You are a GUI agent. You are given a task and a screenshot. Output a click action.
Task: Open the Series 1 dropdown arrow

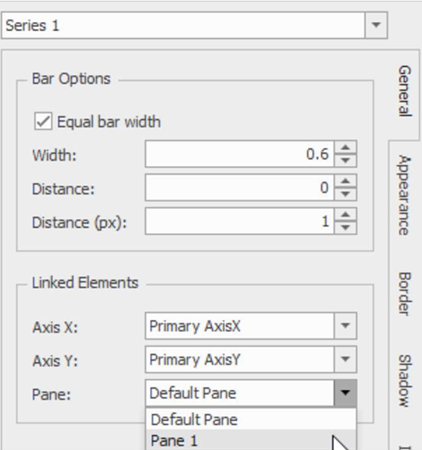tap(376, 25)
